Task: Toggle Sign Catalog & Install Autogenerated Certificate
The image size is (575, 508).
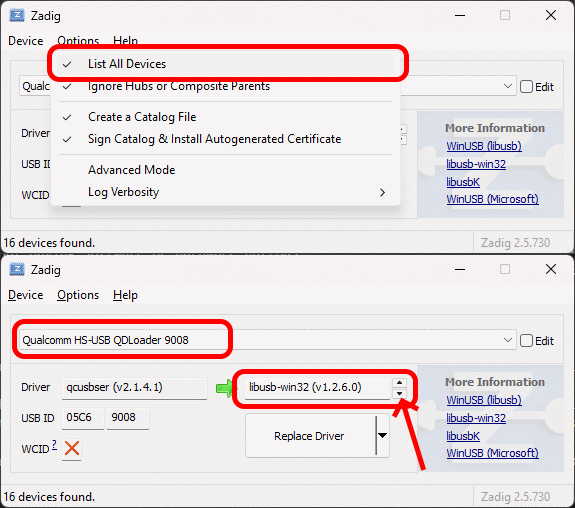Action: (x=226, y=139)
